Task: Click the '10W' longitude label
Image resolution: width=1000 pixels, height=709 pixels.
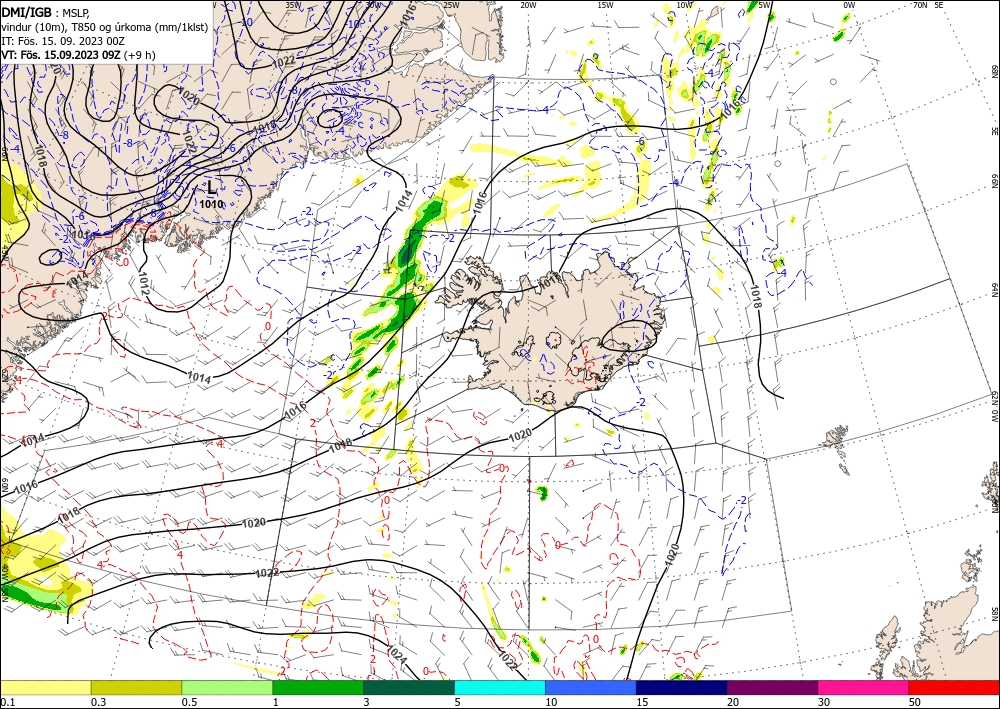Action: pos(684,5)
